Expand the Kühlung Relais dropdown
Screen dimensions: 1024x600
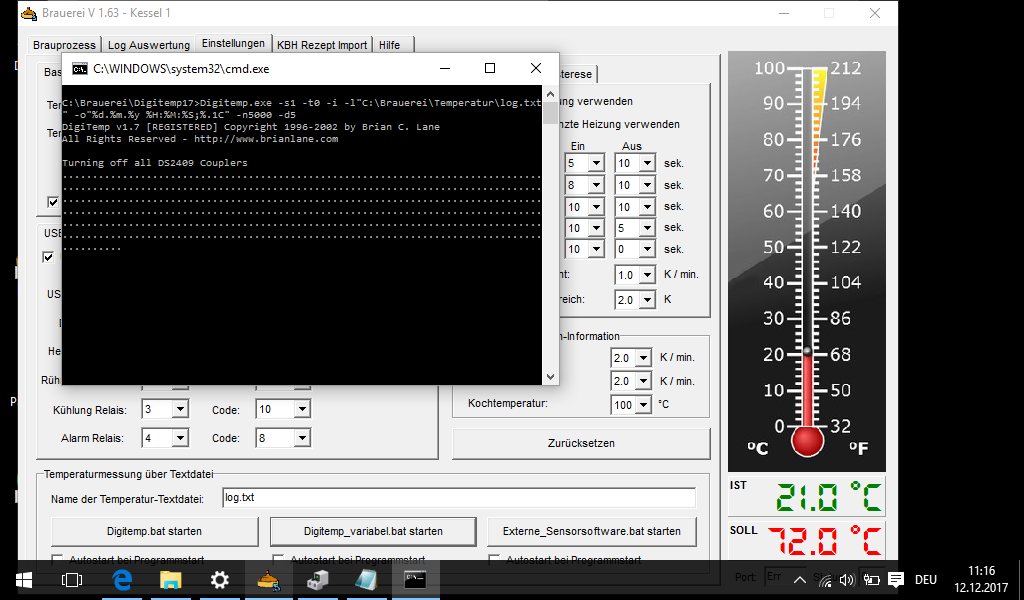click(180, 409)
